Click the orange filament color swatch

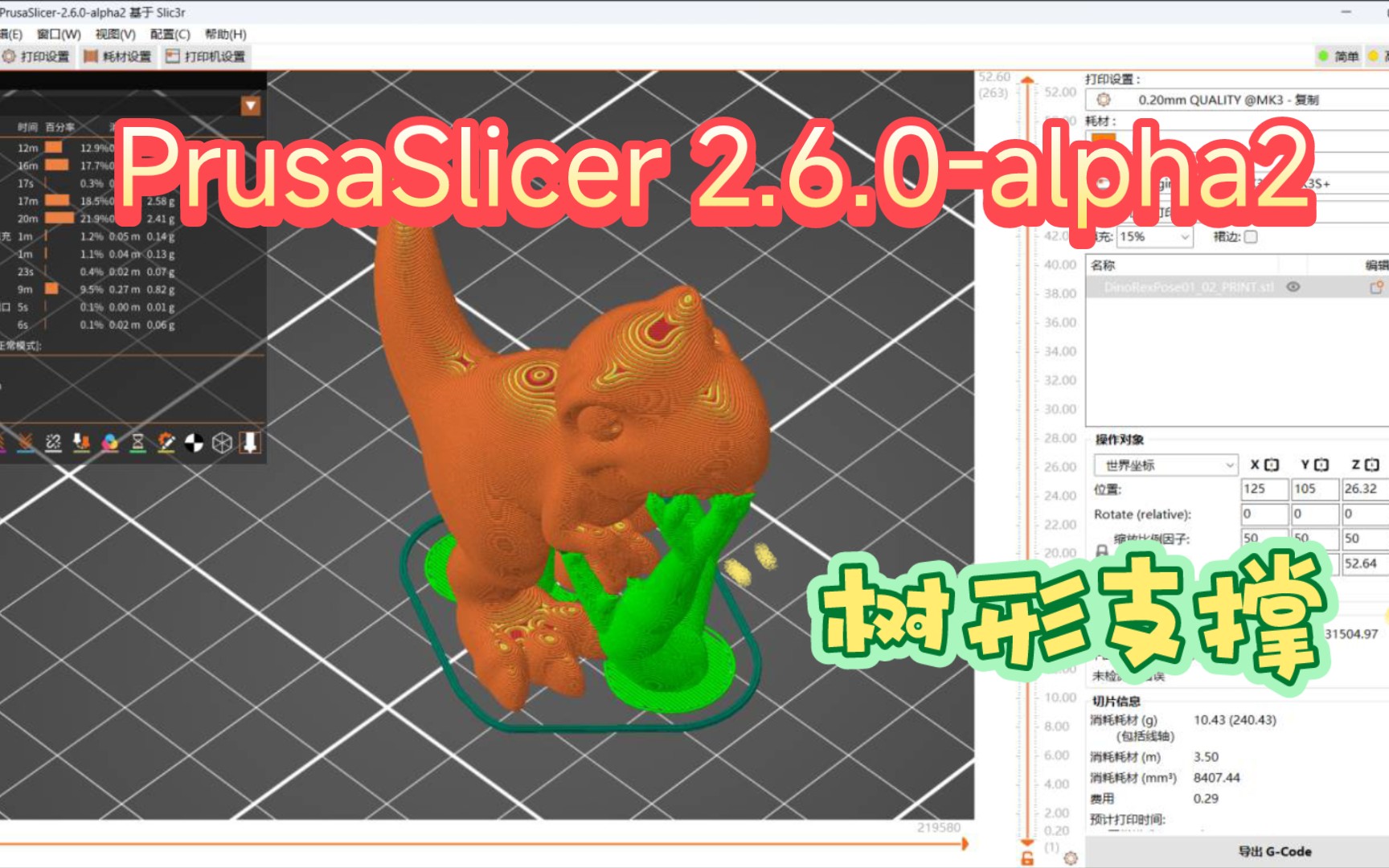tap(1104, 138)
